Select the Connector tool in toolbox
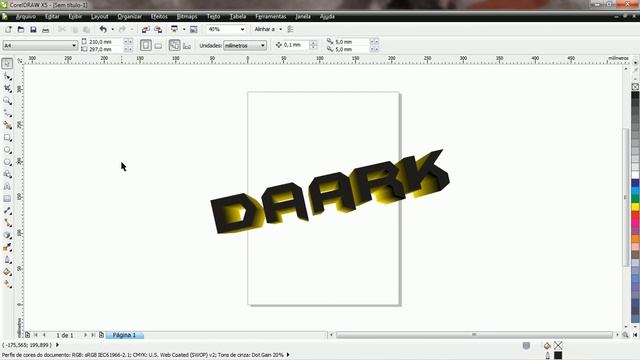 (x=7, y=223)
